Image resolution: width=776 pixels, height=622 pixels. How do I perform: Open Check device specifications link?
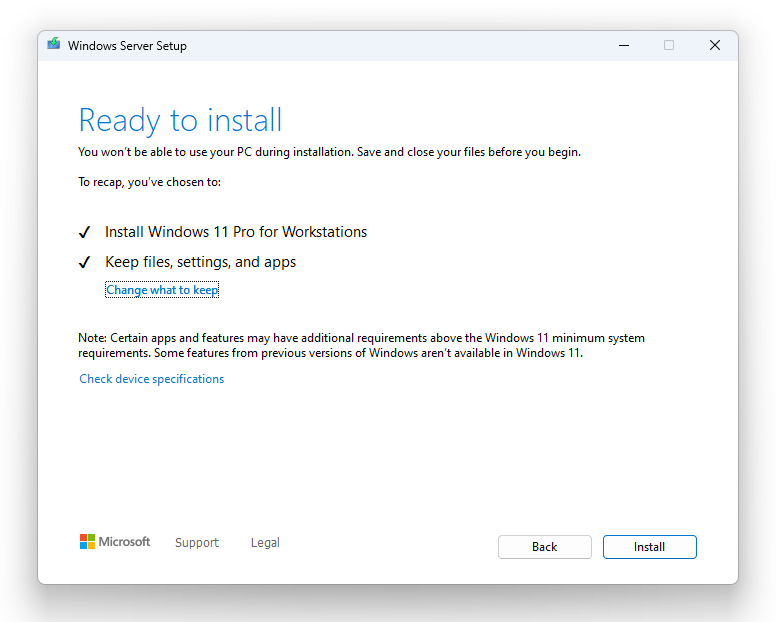151,379
